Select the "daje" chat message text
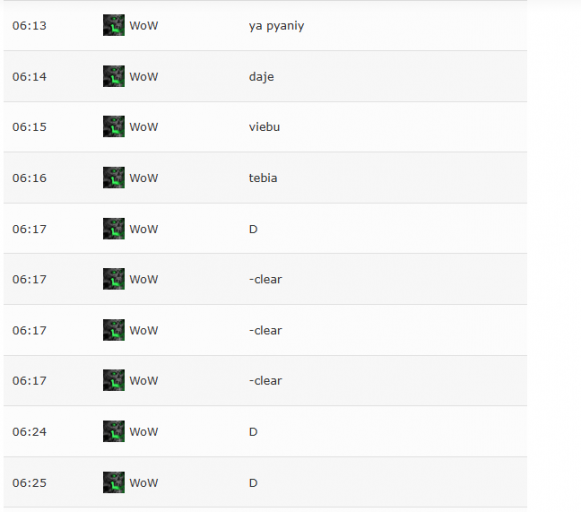Screen dimensions: 581x512 [262, 77]
